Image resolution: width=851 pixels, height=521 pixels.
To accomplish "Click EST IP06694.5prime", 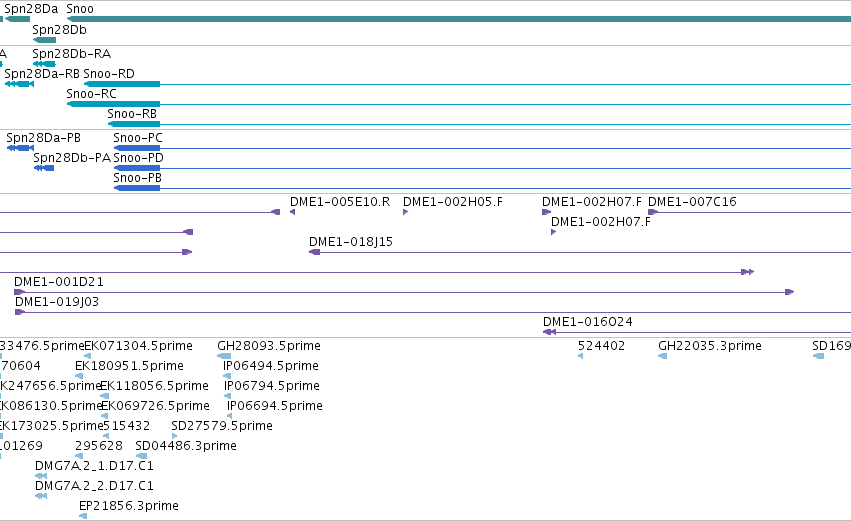I will click(230, 416).
